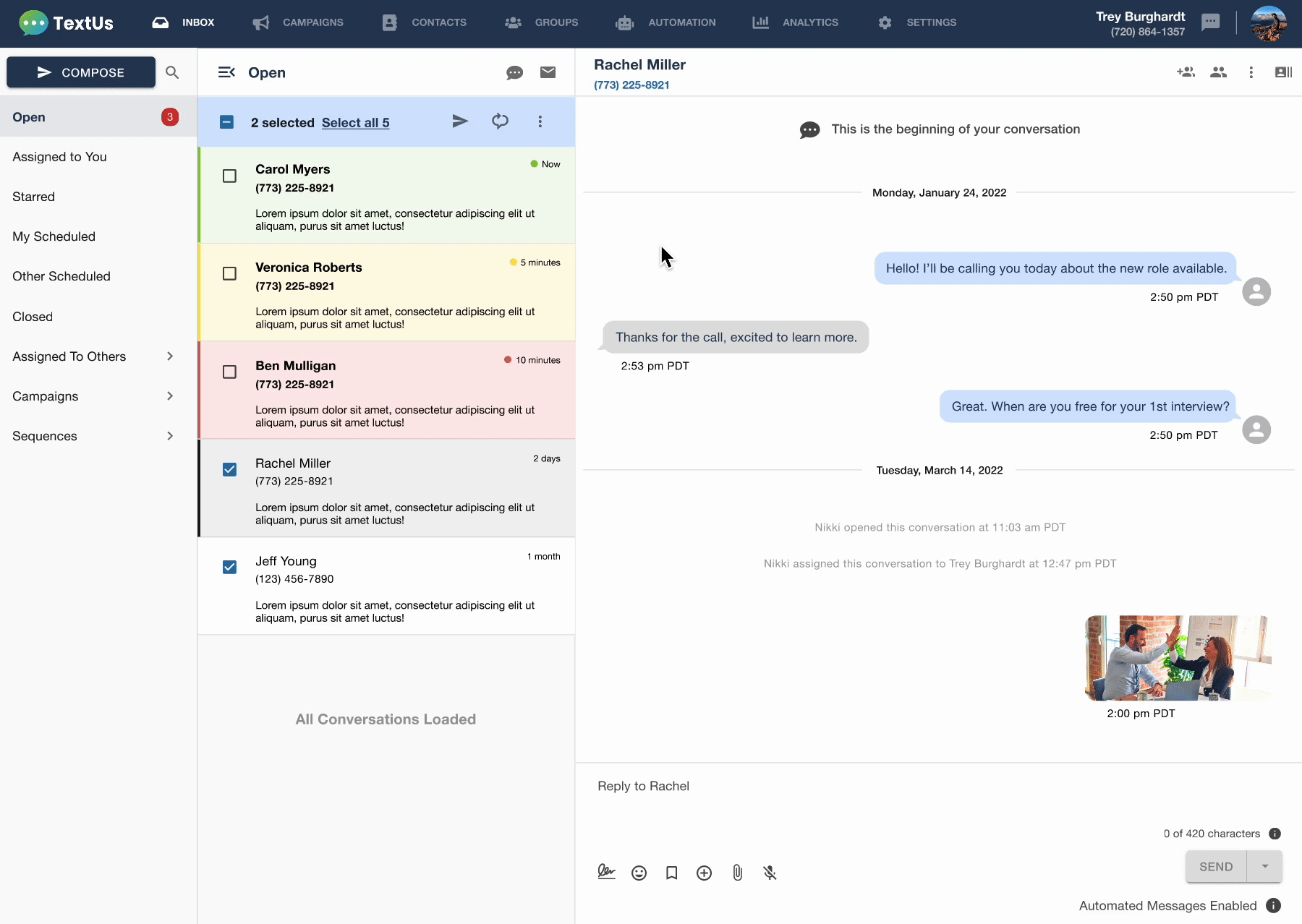Click the muted microphone icon
The image size is (1302, 924).
coord(770,873)
